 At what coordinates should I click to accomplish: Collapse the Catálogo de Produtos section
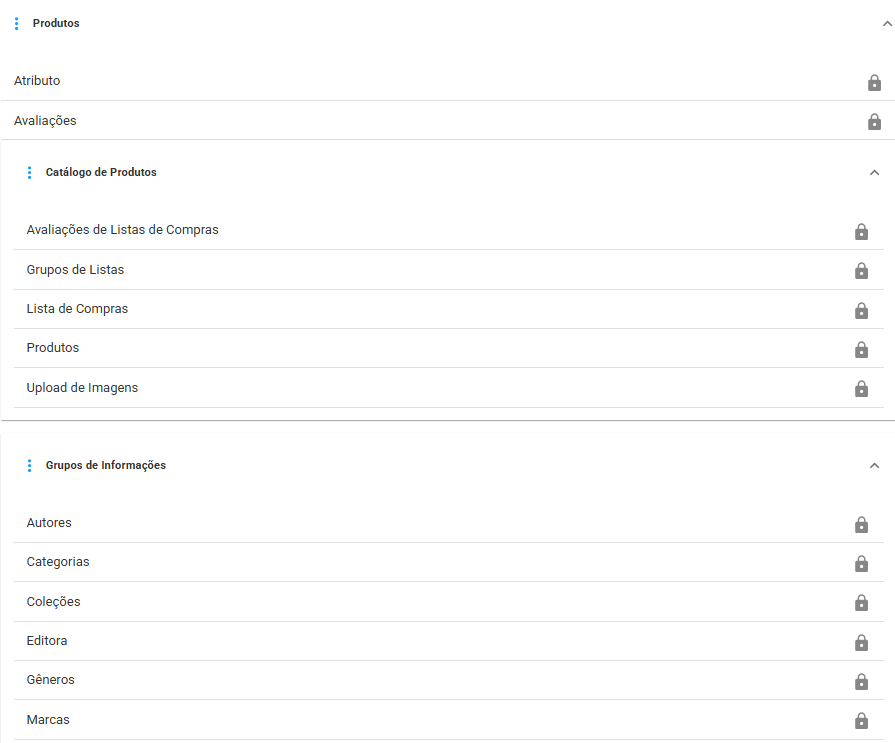click(874, 172)
